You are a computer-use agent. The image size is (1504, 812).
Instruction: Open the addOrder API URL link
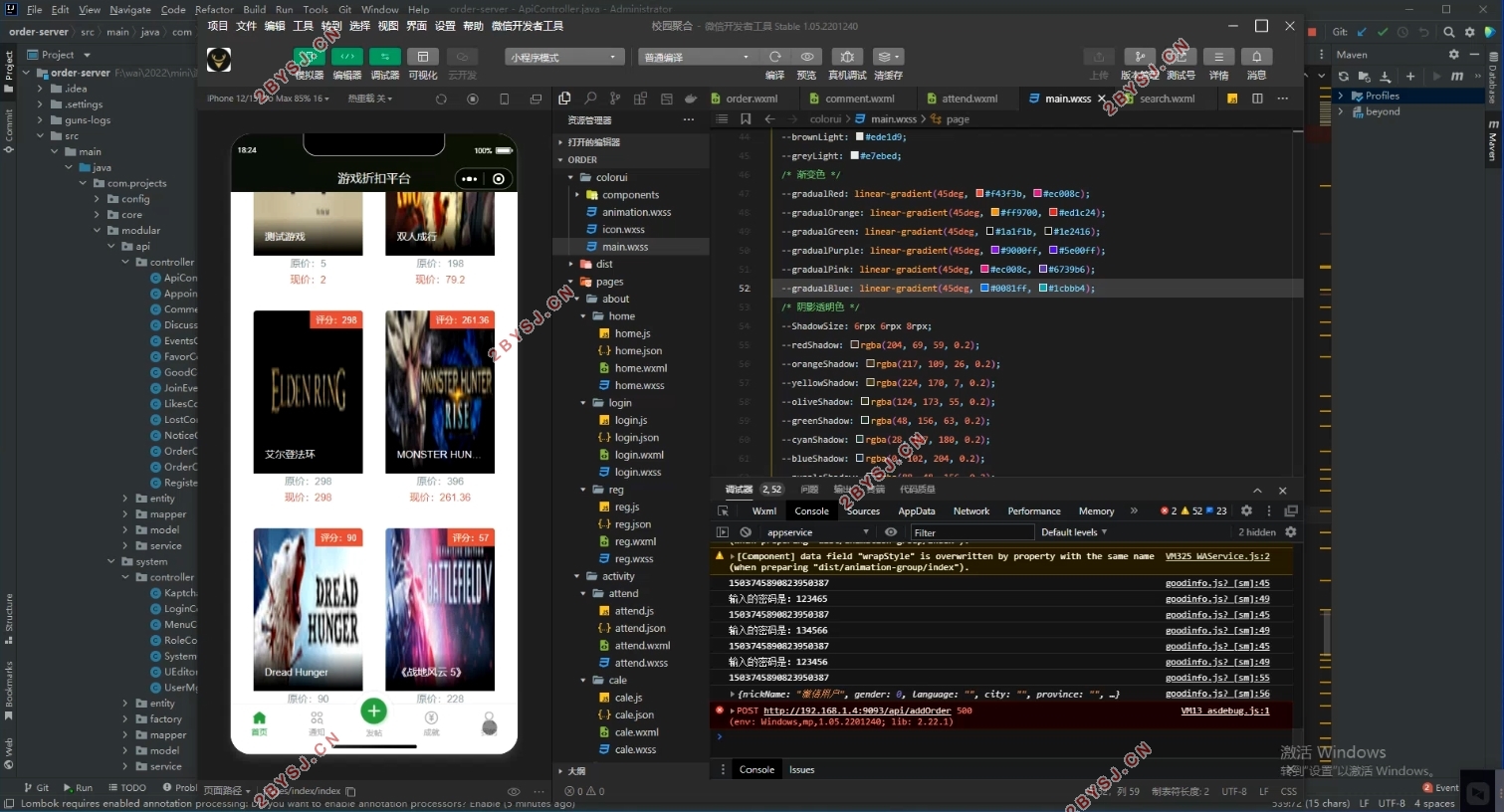click(x=858, y=711)
